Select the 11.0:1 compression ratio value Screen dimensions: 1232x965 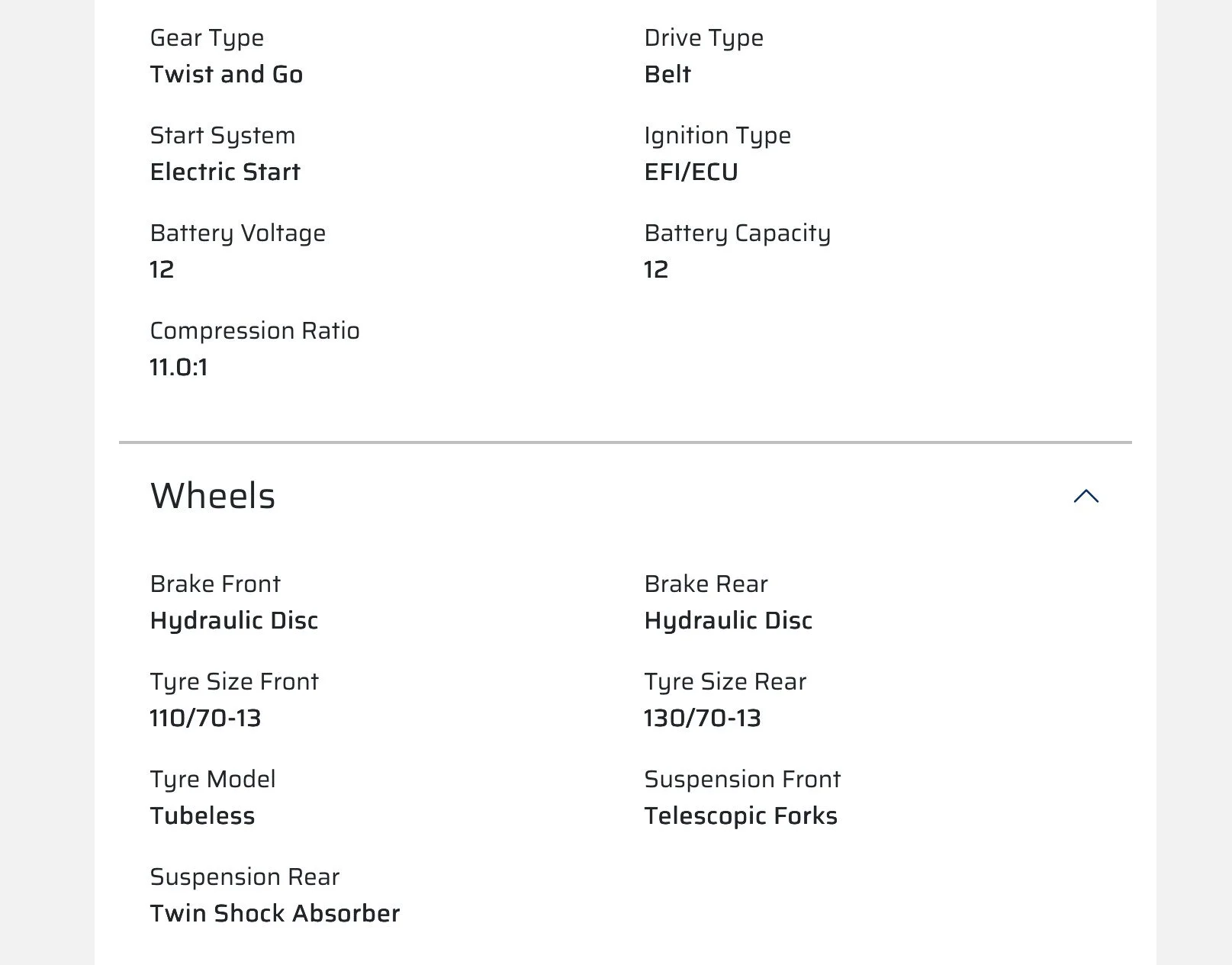point(179,367)
